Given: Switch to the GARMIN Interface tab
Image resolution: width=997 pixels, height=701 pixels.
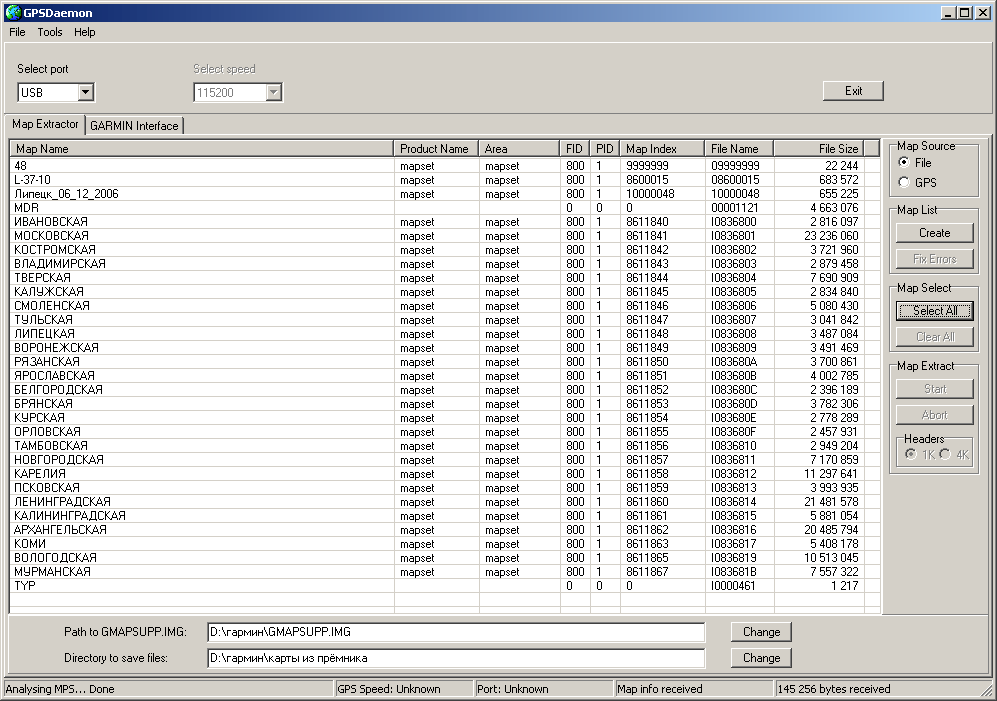Looking at the screenshot, I should (x=134, y=126).
